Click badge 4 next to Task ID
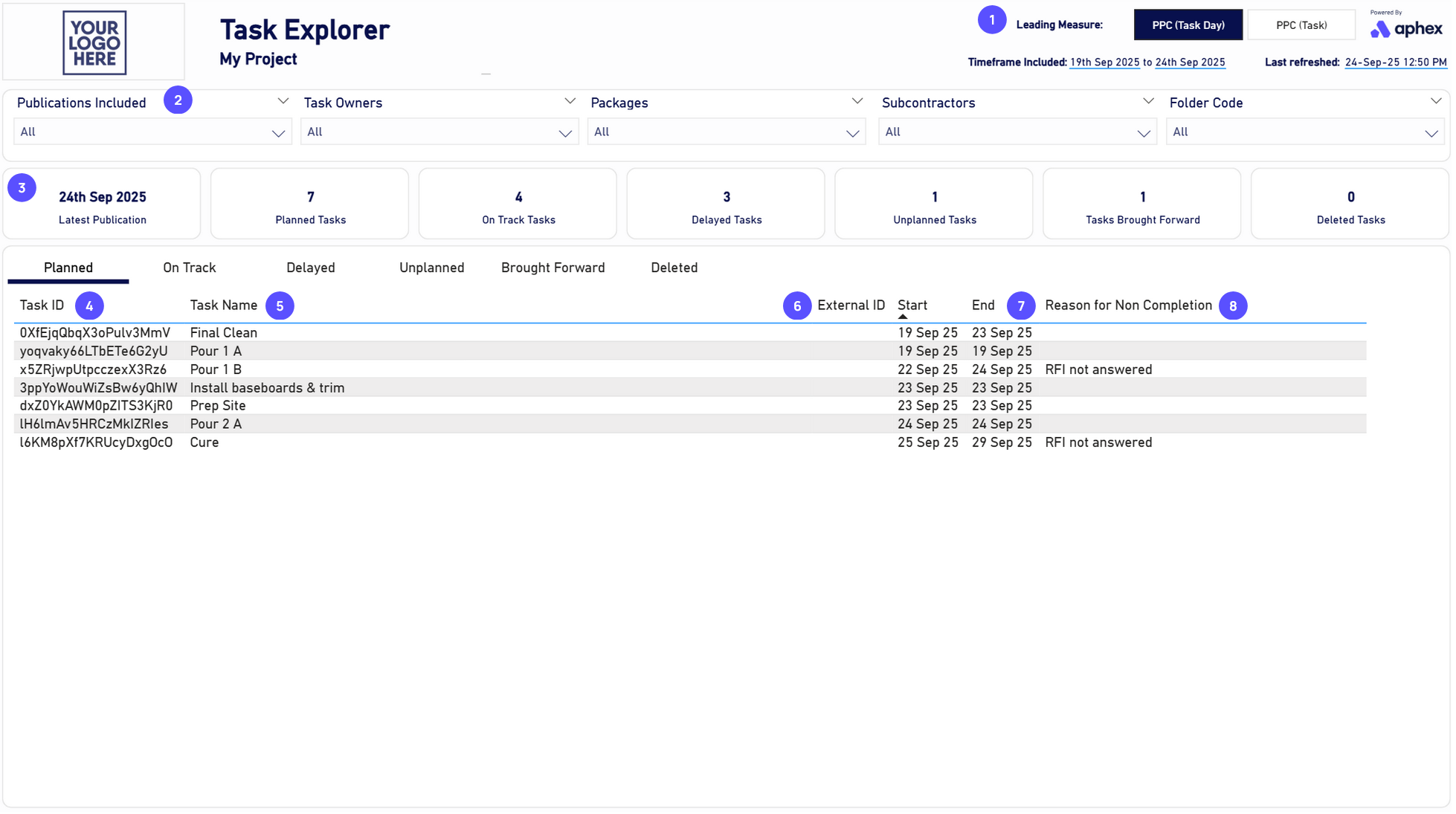The height and width of the screenshot is (814, 1456). click(89, 306)
